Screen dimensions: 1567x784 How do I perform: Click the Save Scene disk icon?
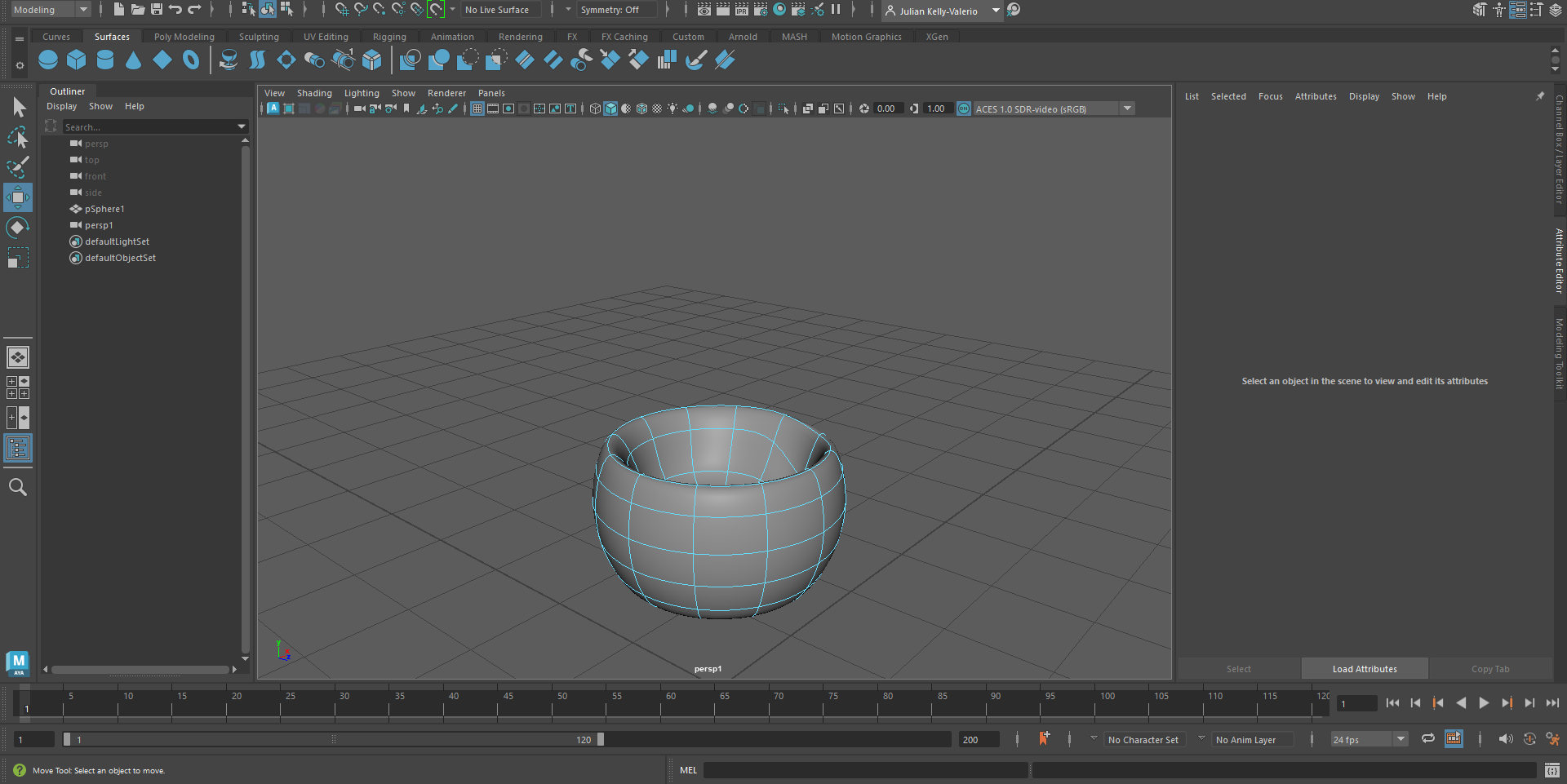point(157,10)
